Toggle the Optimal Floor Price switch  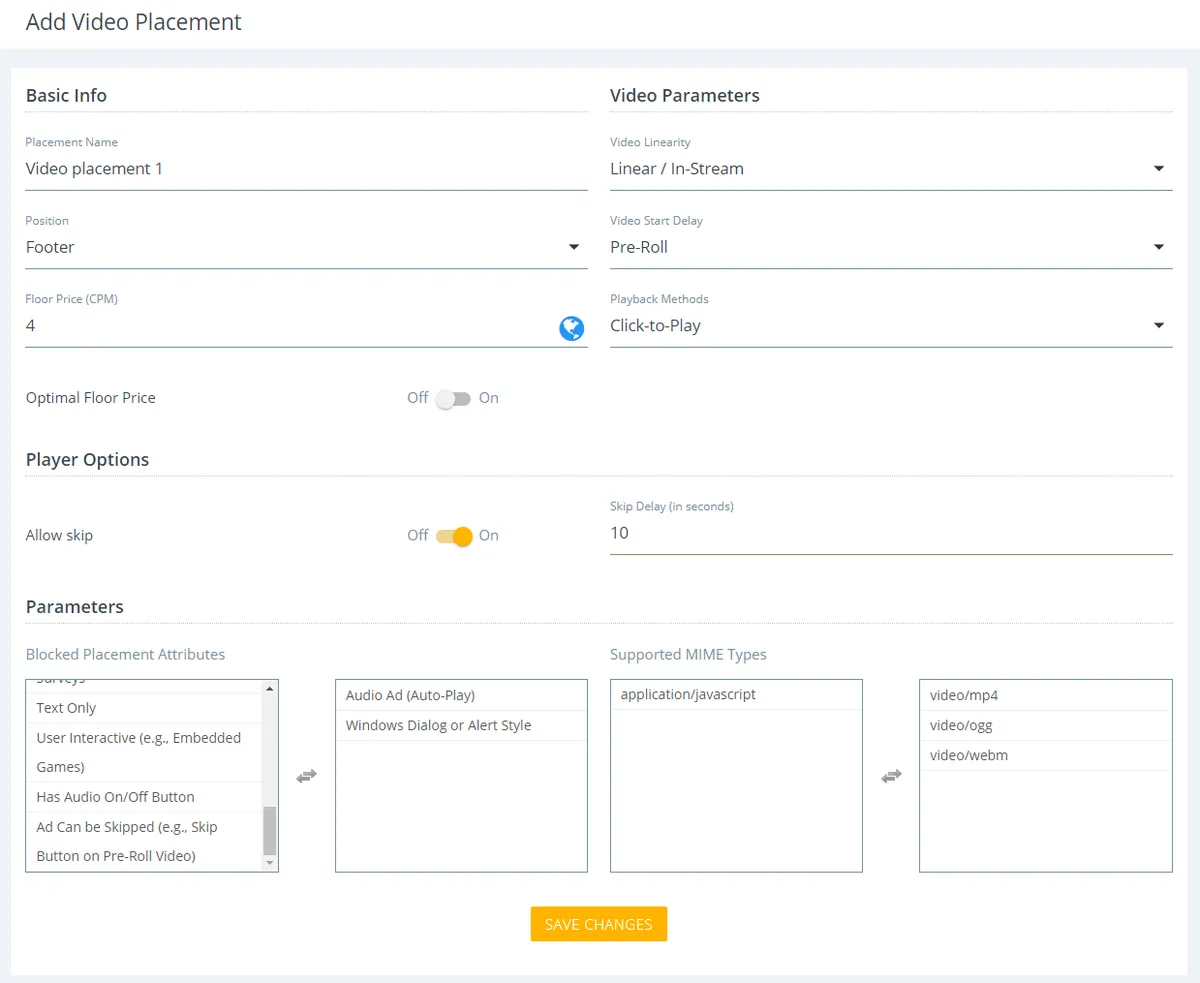[x=453, y=398]
